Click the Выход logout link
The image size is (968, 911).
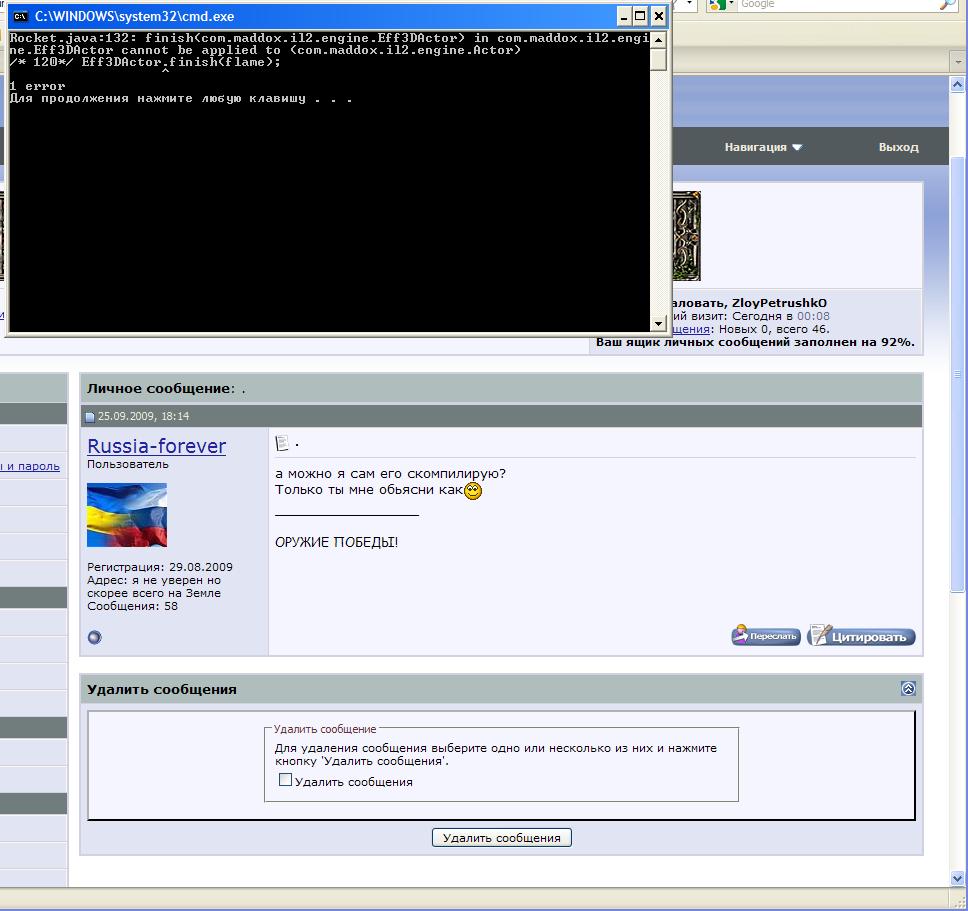click(898, 148)
